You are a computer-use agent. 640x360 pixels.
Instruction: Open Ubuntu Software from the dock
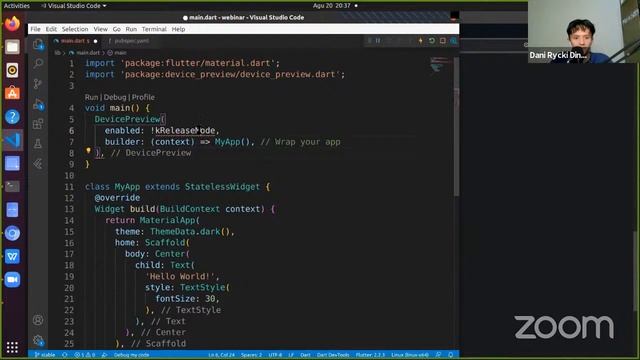(x=12, y=93)
